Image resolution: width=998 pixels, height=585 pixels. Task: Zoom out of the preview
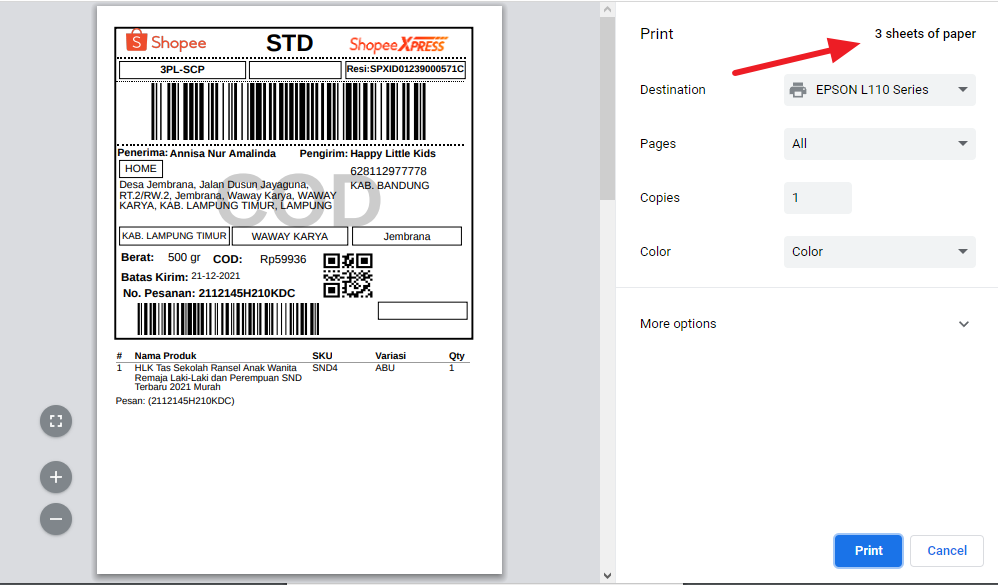click(56, 519)
